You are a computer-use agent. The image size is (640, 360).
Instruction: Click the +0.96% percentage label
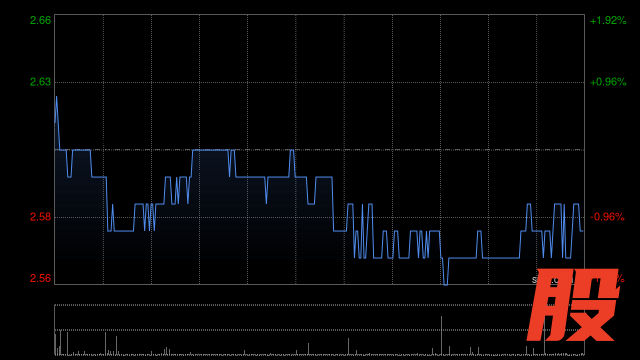(x=608, y=82)
